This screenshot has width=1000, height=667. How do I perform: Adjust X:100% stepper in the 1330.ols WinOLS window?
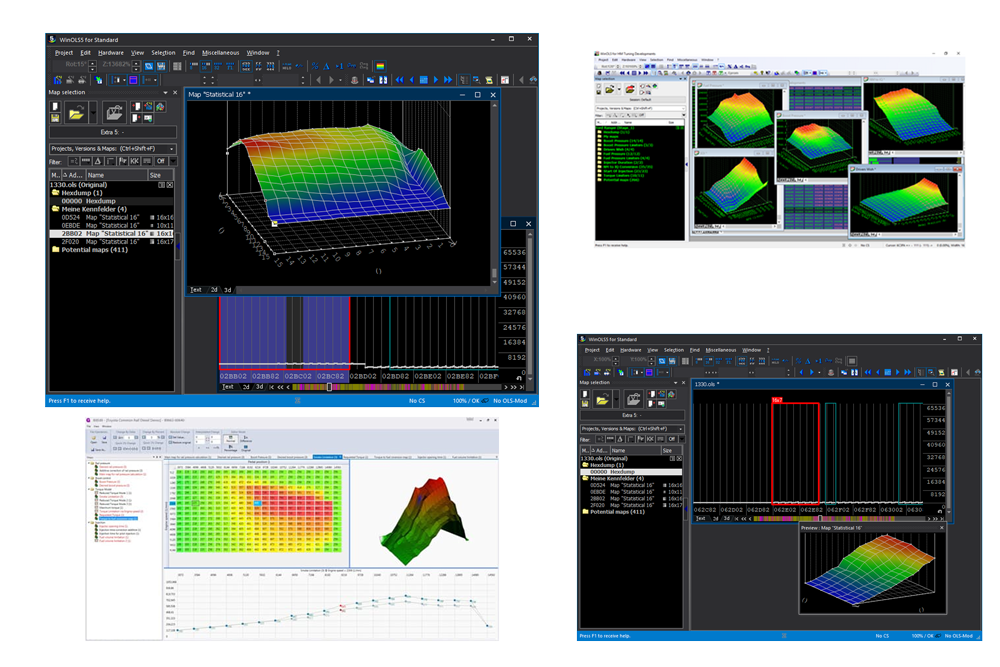616,360
